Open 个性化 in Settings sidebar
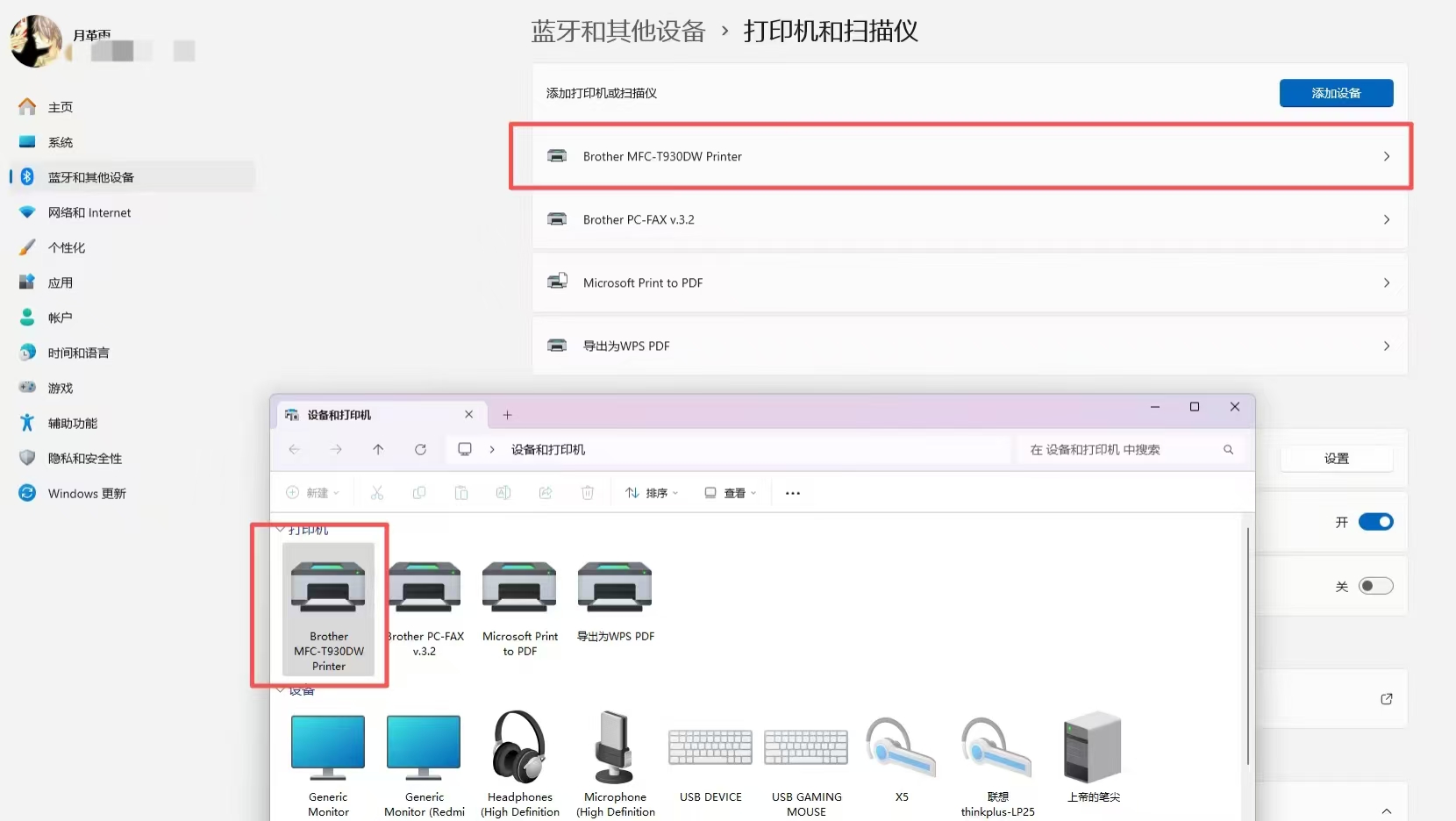The image size is (1456, 821). pyautogui.click(x=132, y=247)
